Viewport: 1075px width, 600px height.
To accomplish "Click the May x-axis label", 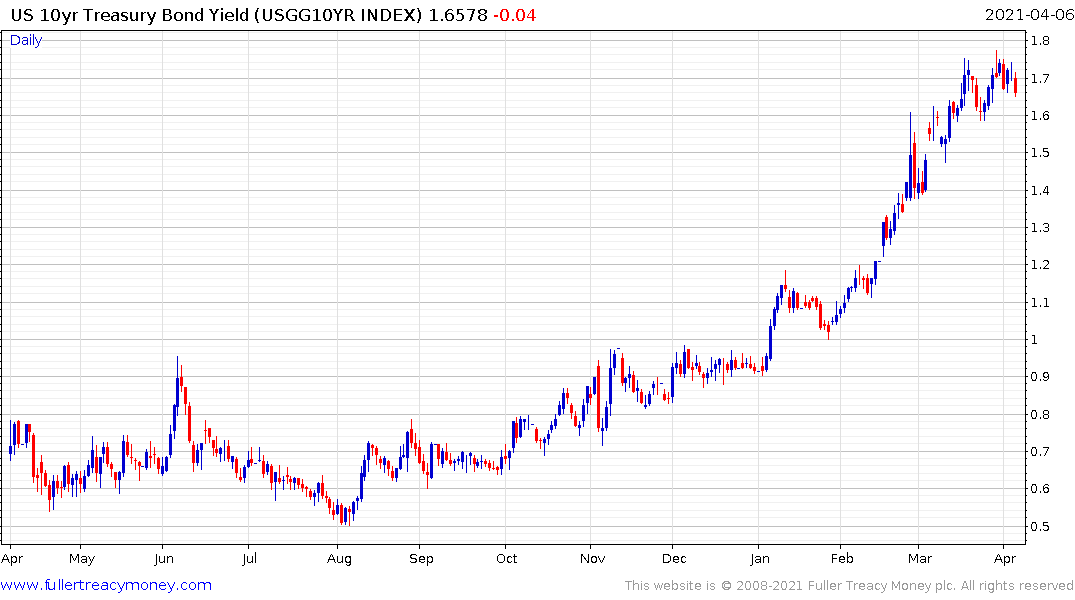I will point(82,559).
